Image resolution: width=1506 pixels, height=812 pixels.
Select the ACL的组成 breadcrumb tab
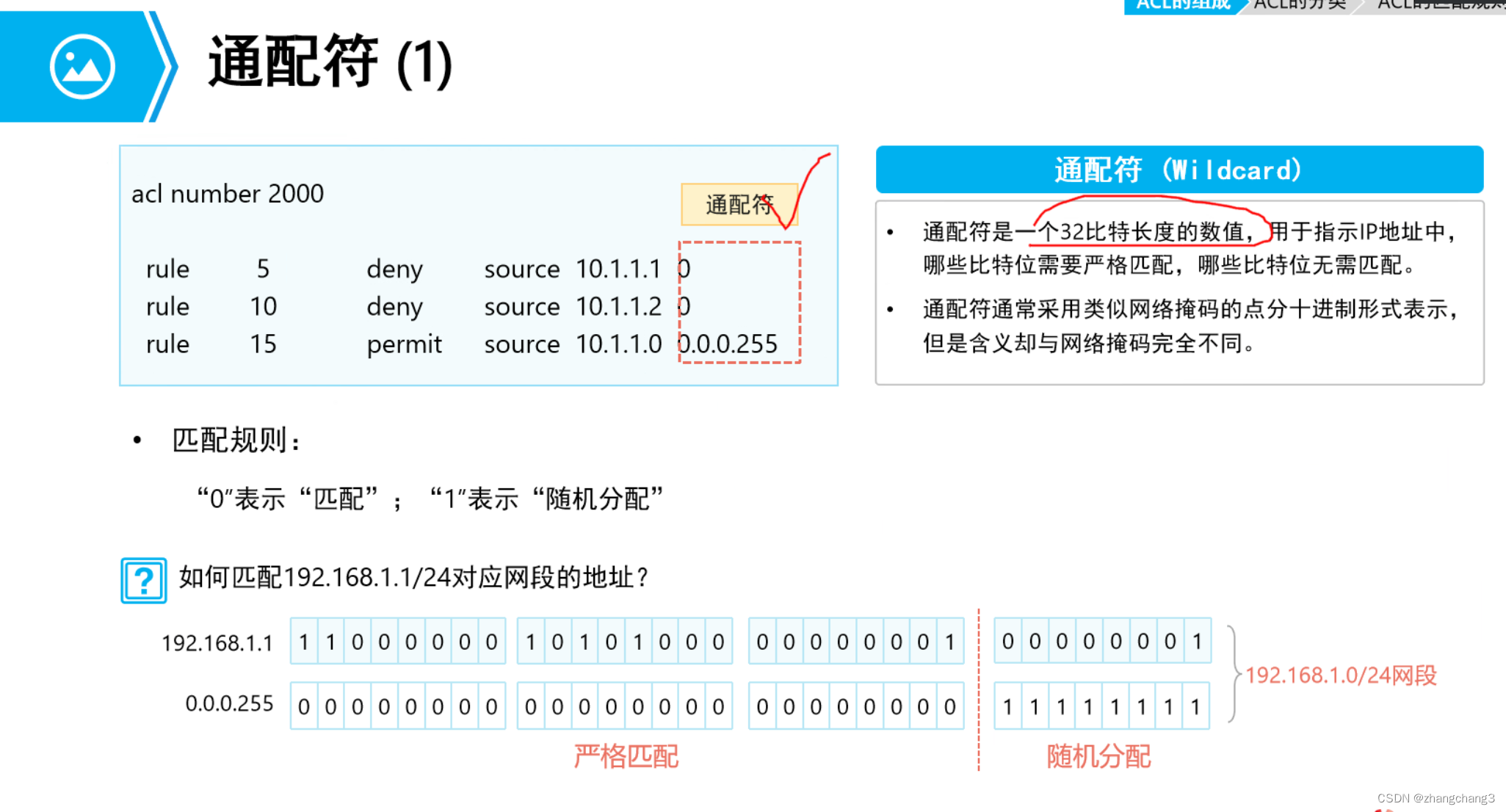1182,6
